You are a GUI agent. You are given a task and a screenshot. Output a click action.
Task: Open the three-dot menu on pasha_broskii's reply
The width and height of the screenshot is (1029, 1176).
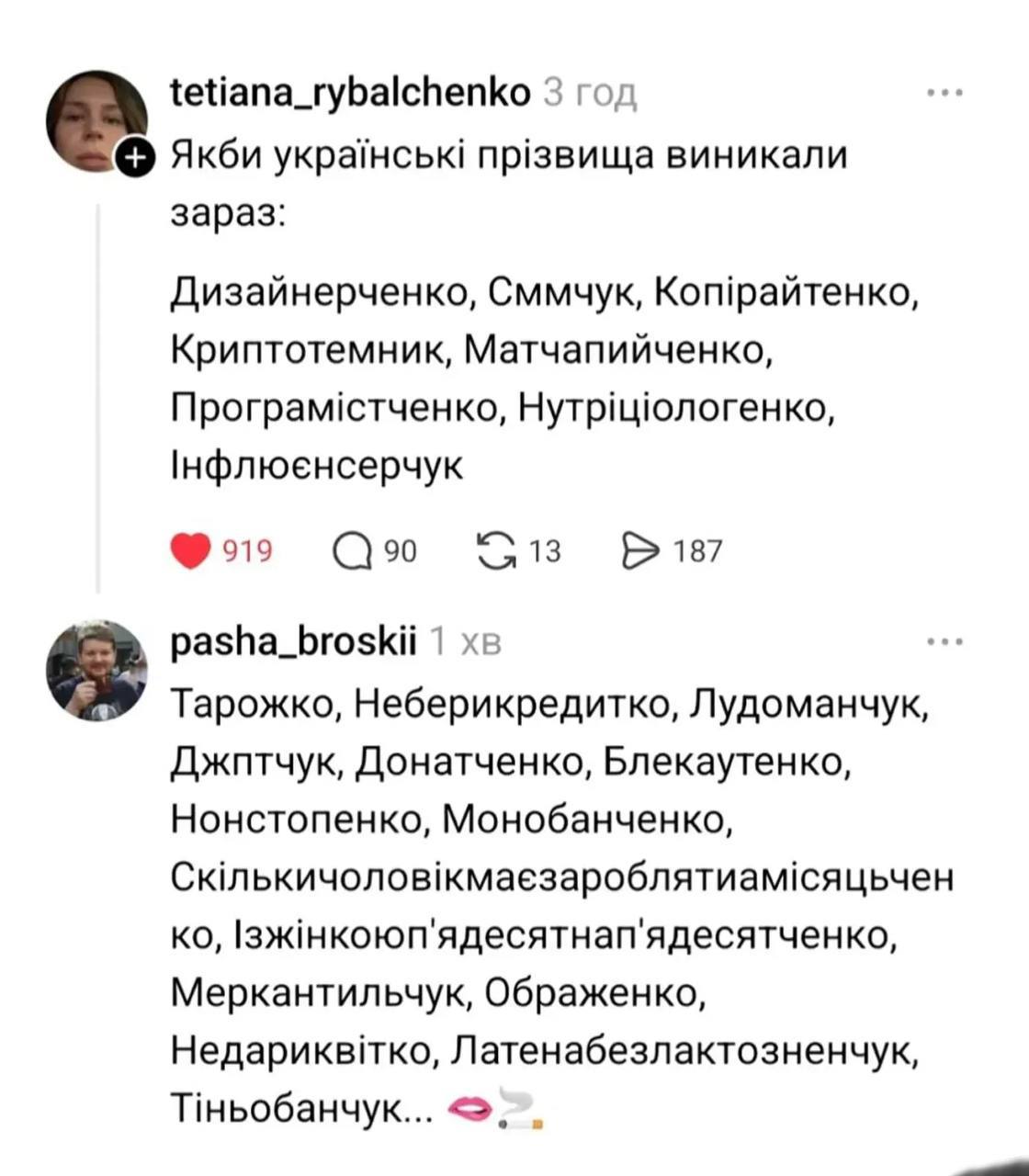[944, 641]
